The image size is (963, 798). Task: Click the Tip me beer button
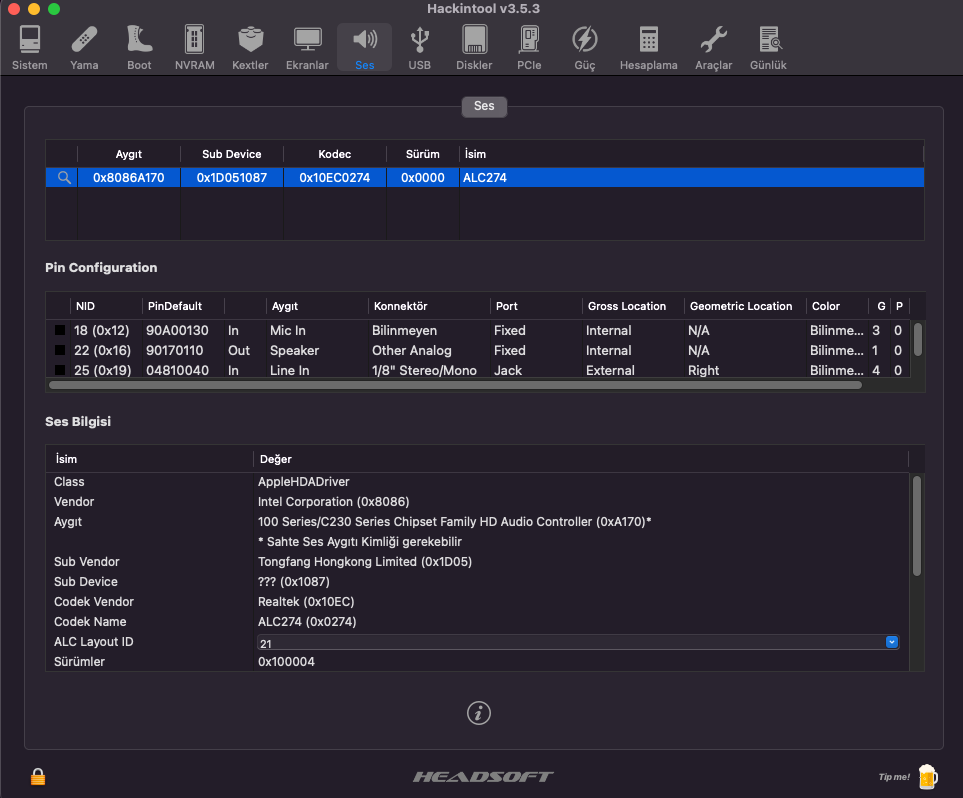926,776
